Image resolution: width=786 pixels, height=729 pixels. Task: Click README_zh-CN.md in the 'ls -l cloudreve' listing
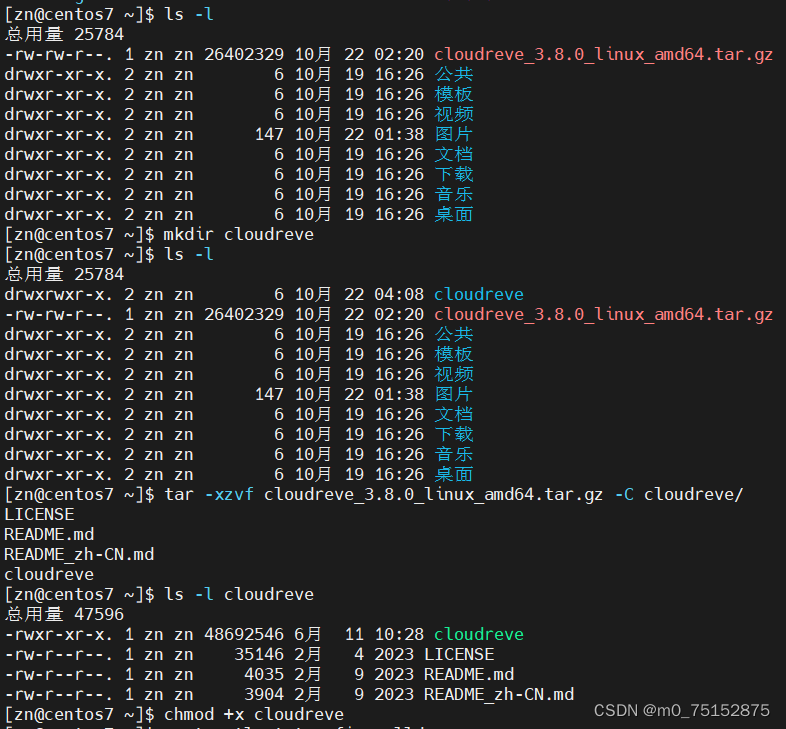pyautogui.click(x=499, y=695)
